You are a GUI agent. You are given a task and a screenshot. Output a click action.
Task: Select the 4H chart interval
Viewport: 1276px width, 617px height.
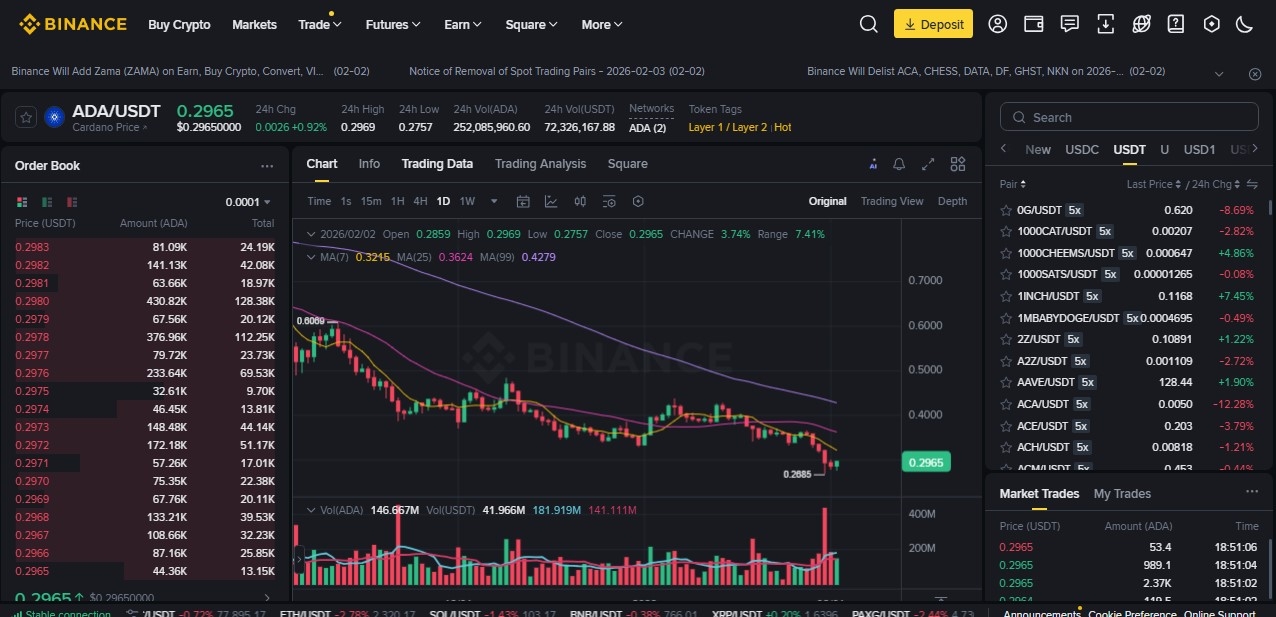(x=420, y=201)
